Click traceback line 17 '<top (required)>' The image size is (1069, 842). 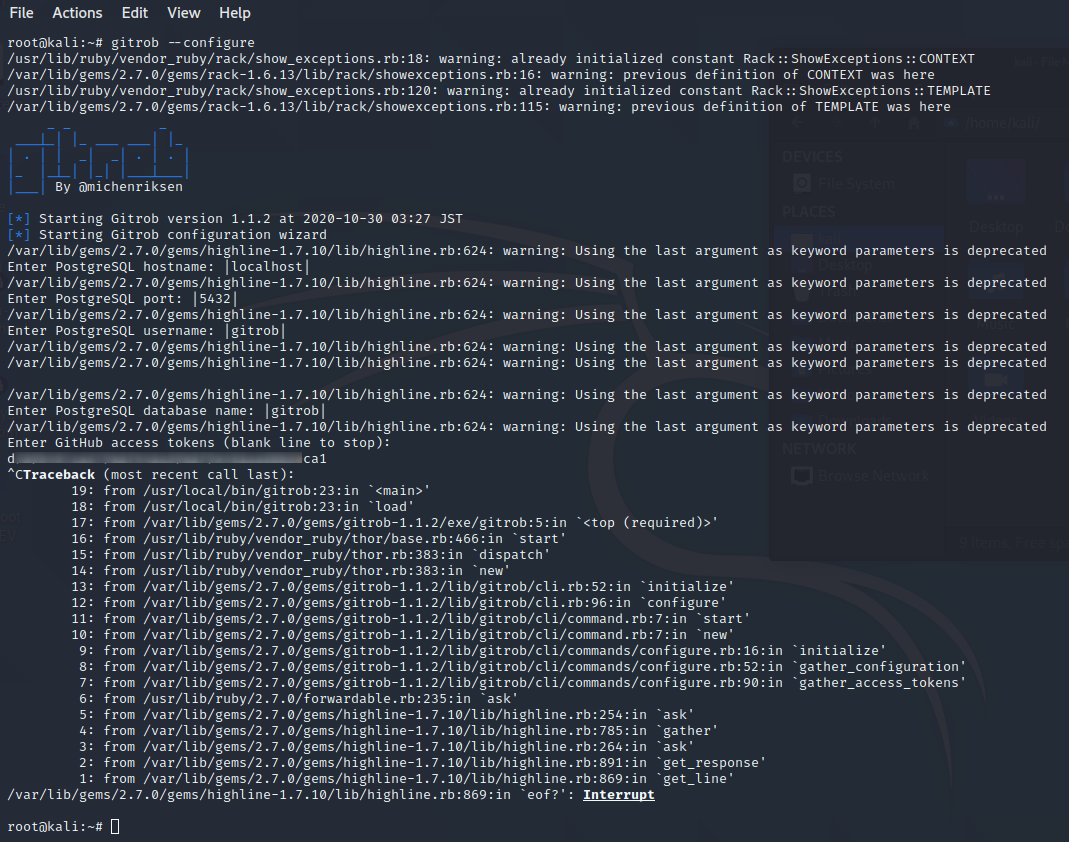pos(394,523)
